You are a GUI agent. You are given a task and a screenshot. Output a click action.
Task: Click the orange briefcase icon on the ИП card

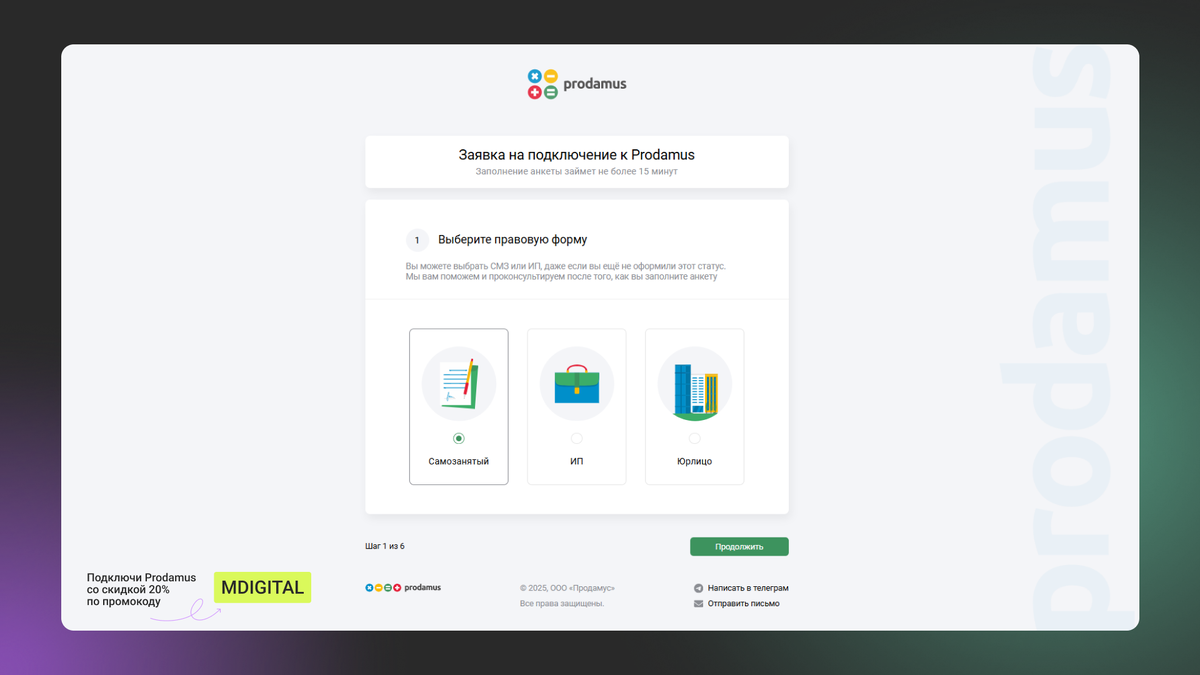[576, 383]
